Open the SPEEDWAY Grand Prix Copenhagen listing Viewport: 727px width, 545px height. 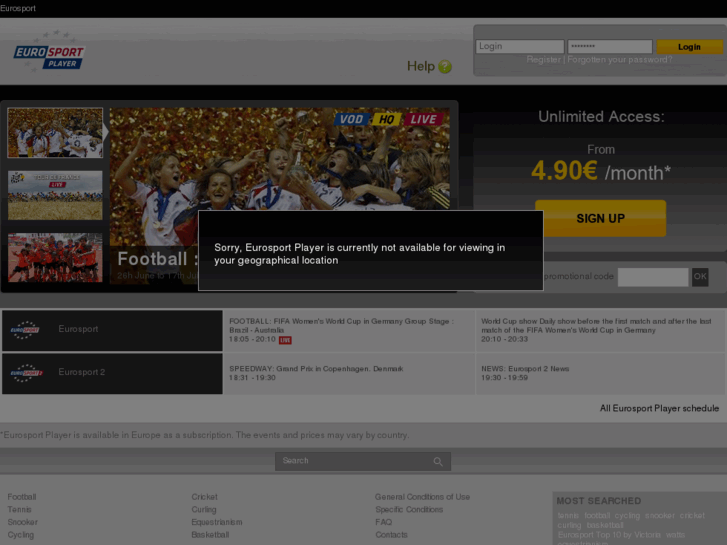349,373
